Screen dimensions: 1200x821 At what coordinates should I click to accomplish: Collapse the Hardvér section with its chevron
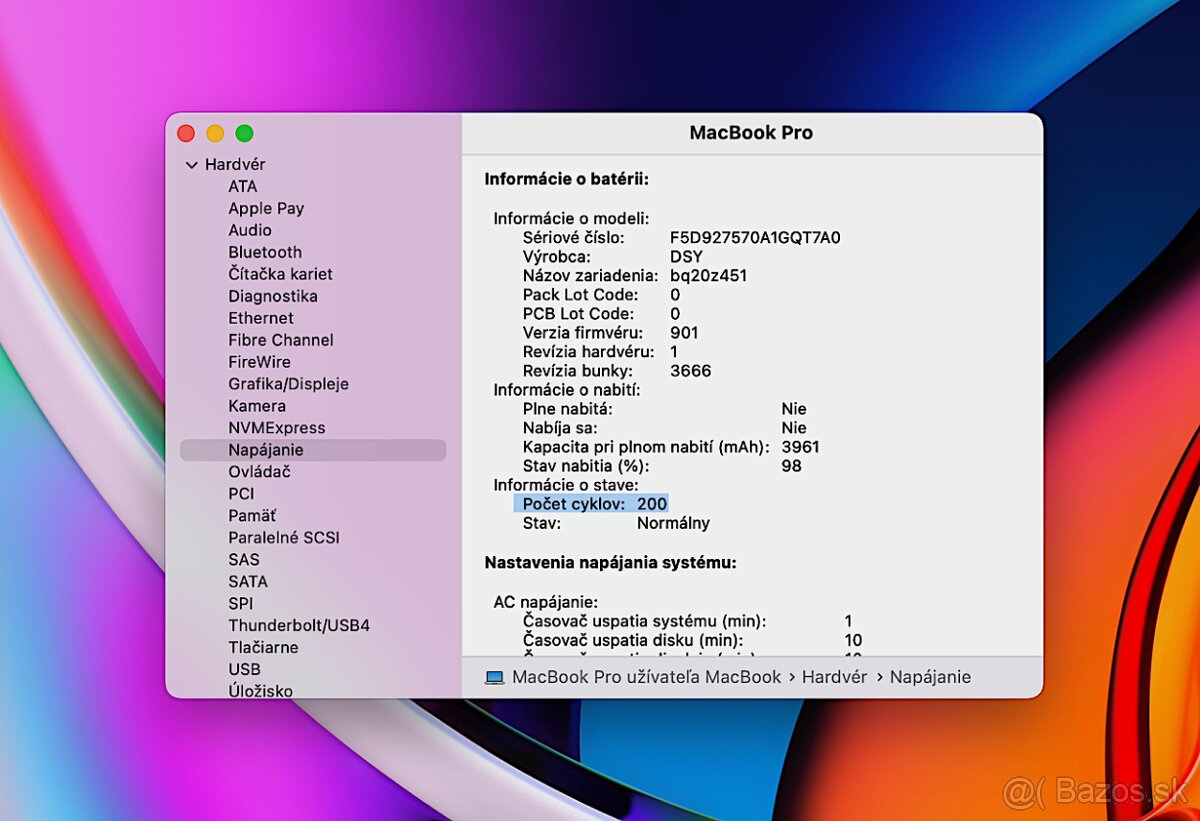click(x=191, y=164)
